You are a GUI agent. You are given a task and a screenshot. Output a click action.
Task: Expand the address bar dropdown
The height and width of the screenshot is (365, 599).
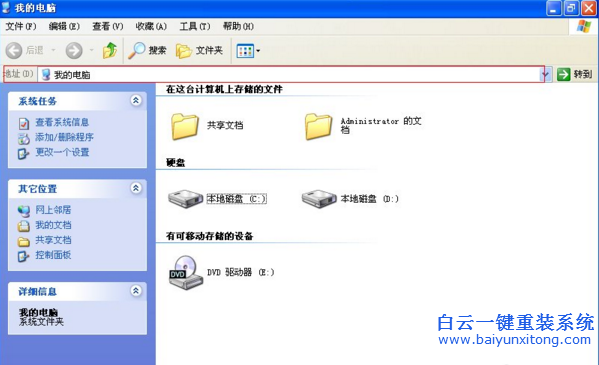547,74
